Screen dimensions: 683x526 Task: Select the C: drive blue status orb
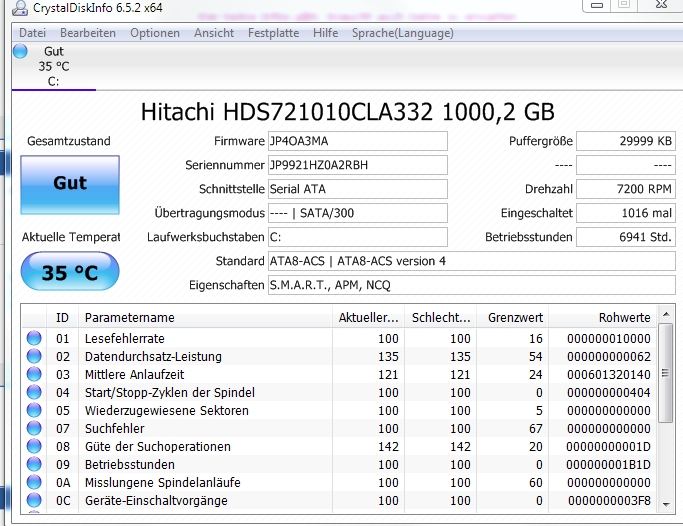tap(20, 51)
